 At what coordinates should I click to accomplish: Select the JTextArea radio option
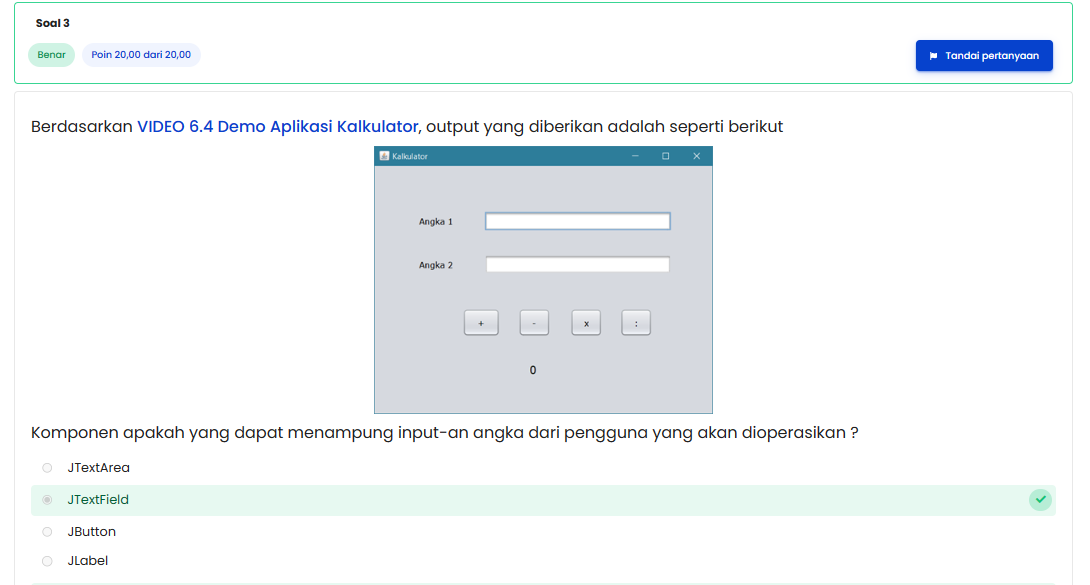tap(47, 468)
